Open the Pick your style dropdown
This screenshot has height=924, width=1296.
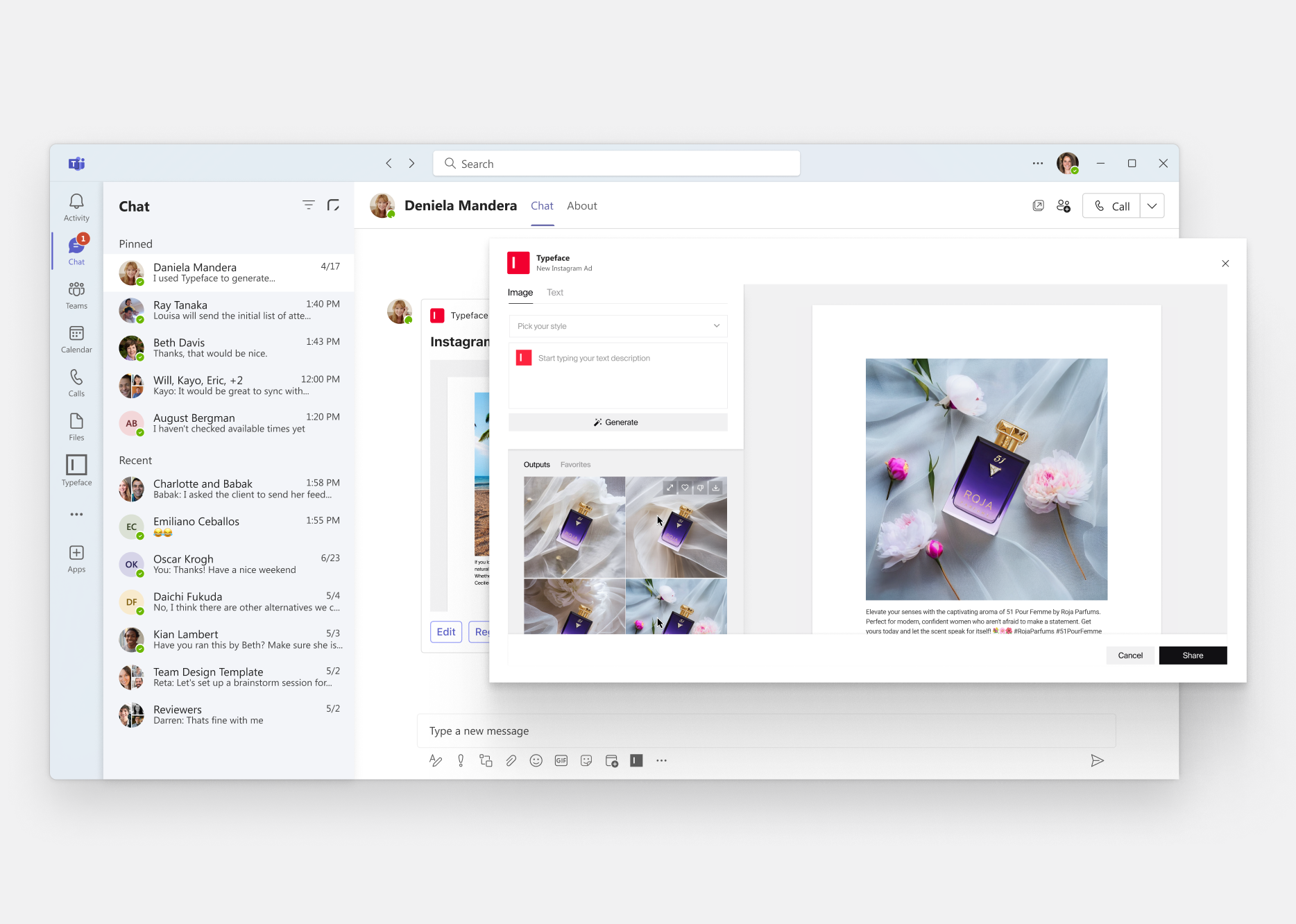coord(617,326)
